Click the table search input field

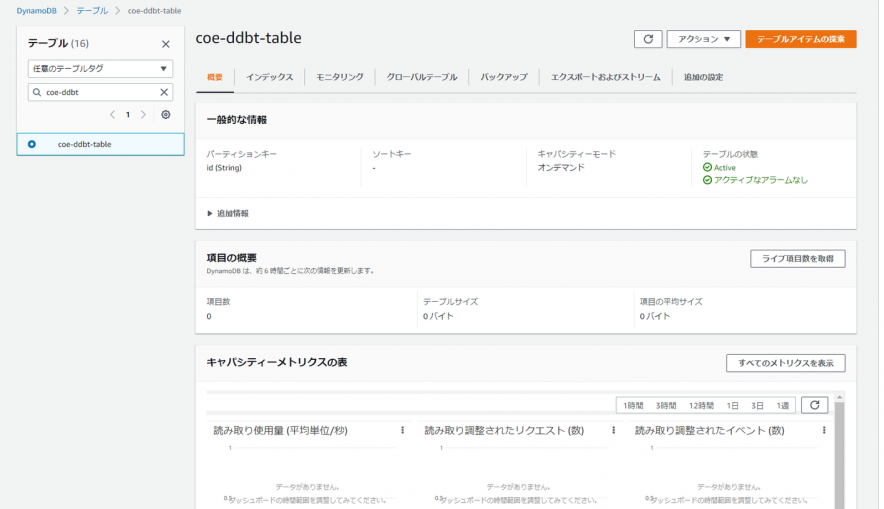95,92
